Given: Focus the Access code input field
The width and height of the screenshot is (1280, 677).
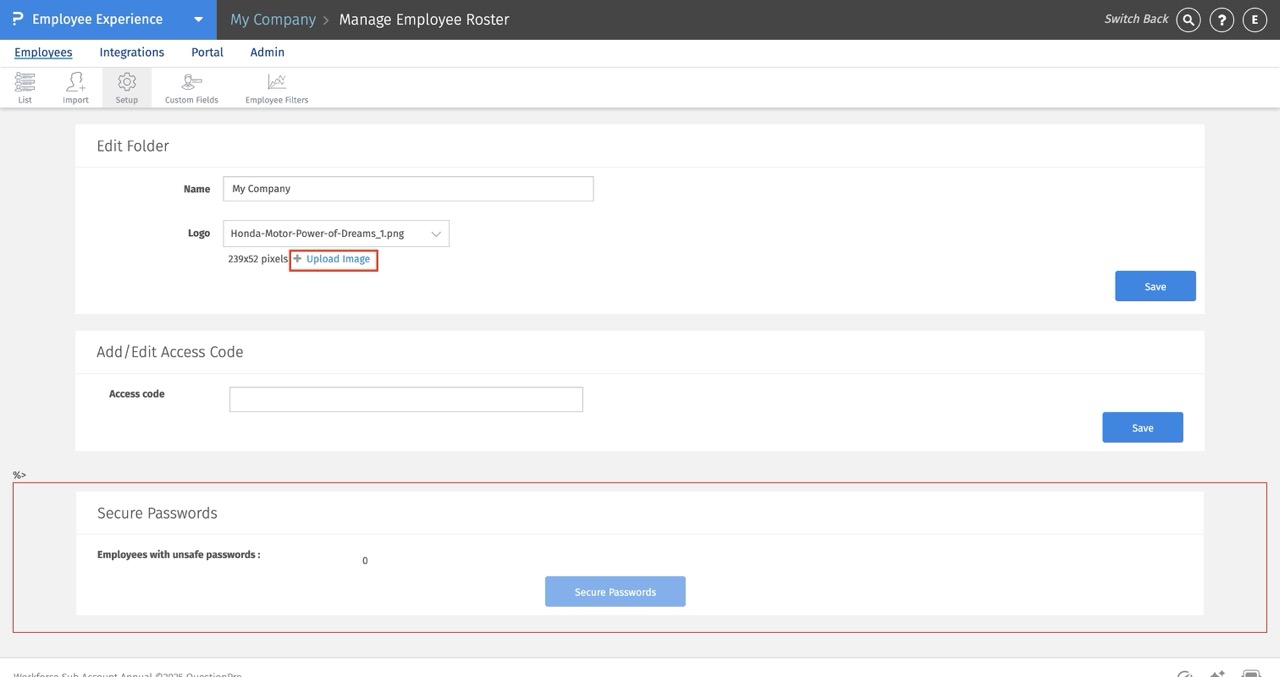Looking at the screenshot, I should pos(406,399).
